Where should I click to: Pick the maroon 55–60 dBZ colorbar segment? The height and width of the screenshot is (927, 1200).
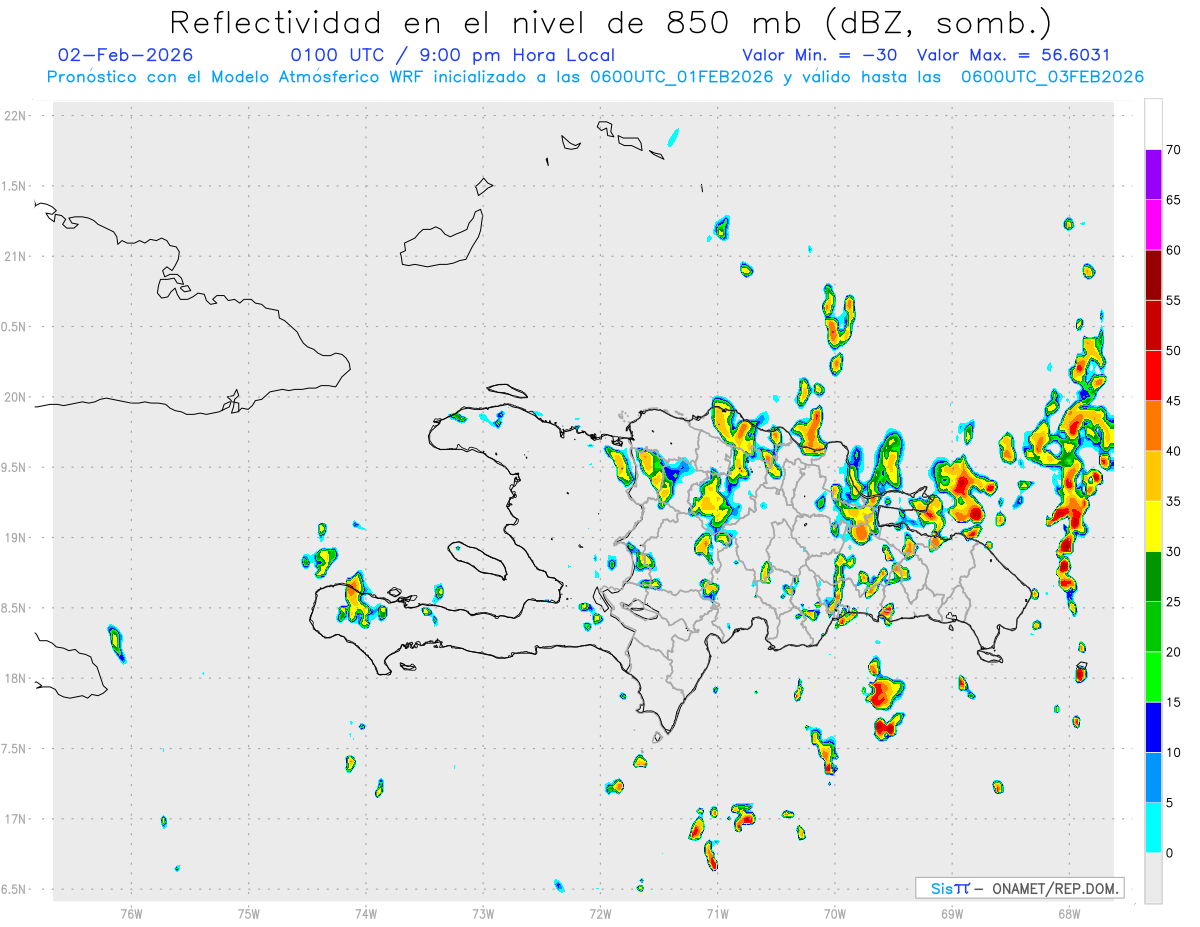(1153, 275)
